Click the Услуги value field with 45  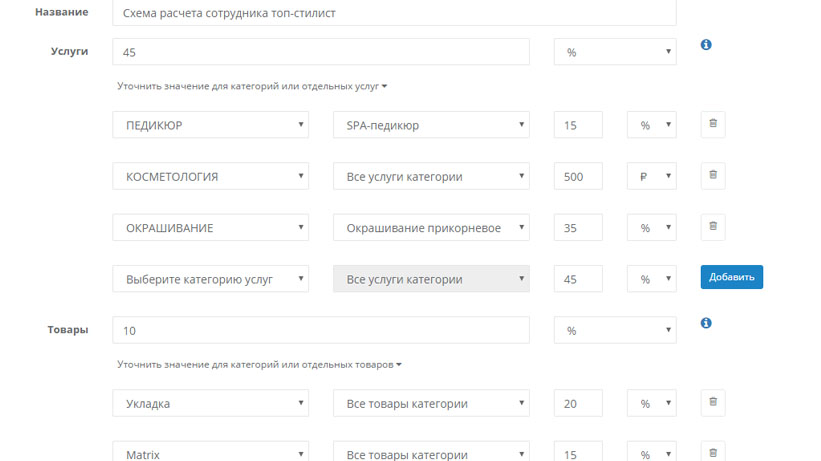[x=320, y=52]
